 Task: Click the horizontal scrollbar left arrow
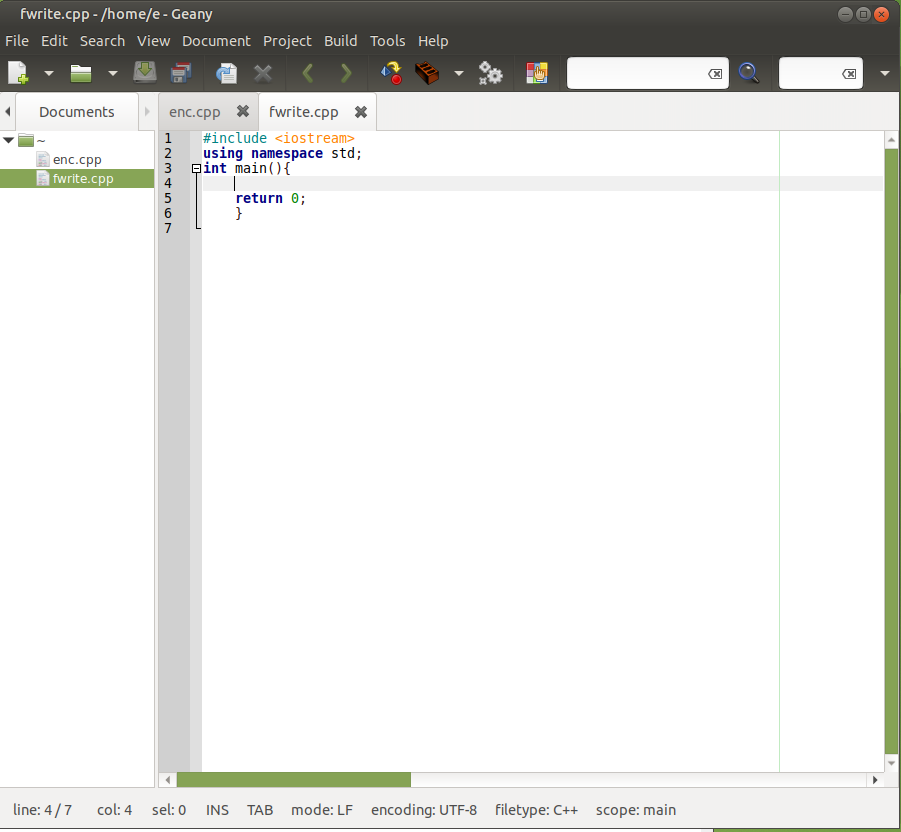click(x=168, y=780)
